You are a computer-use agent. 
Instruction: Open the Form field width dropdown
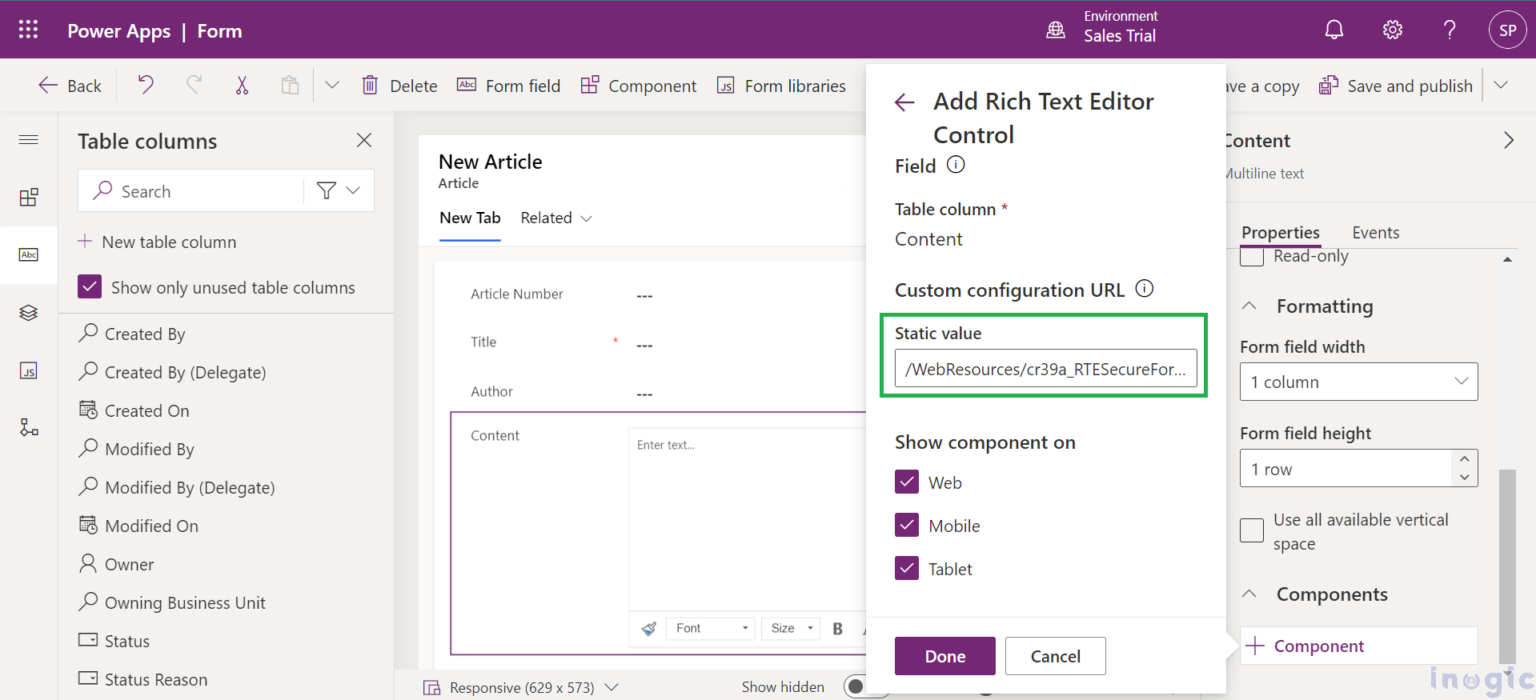point(1358,381)
